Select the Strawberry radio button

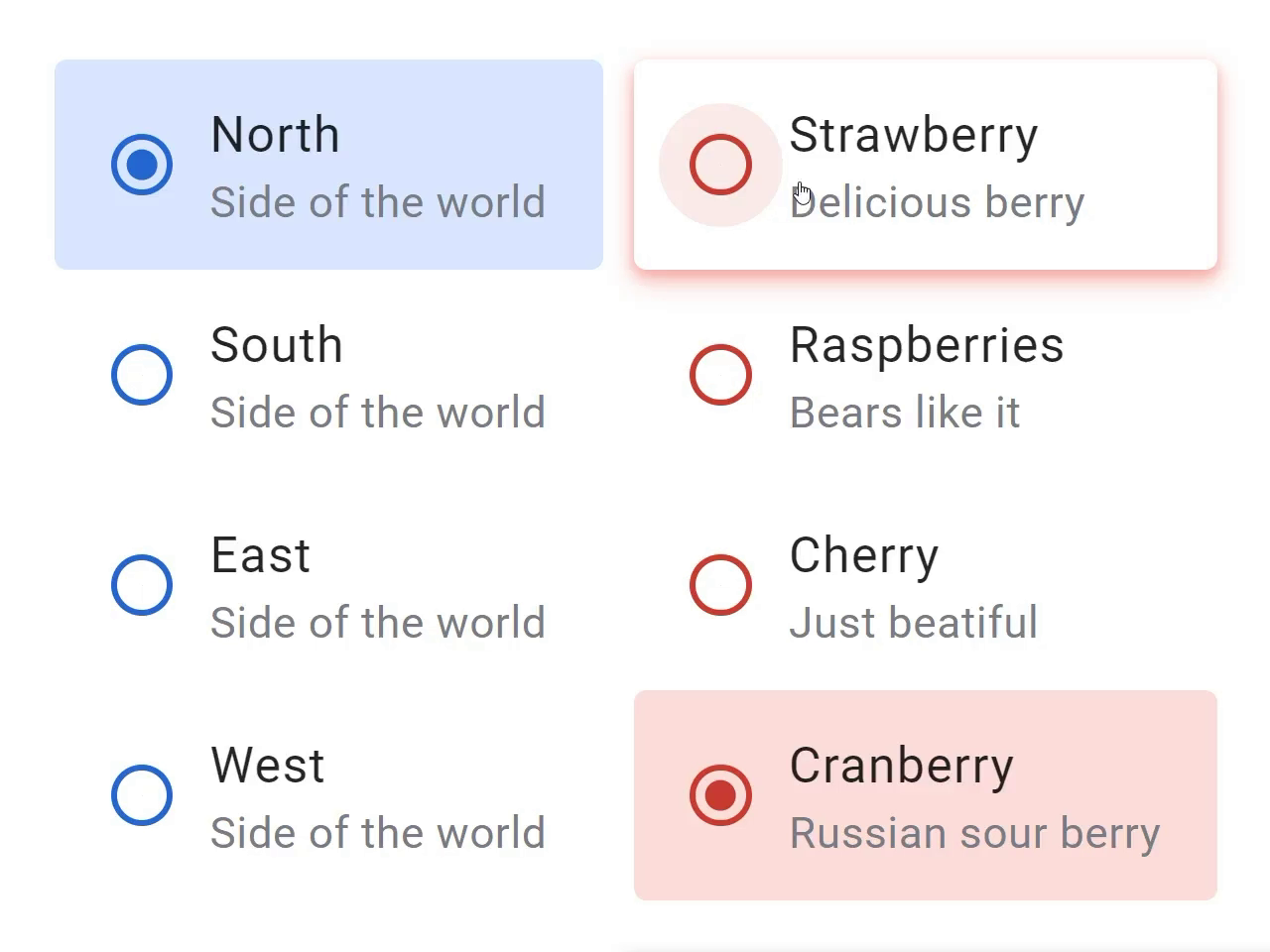pos(720,165)
